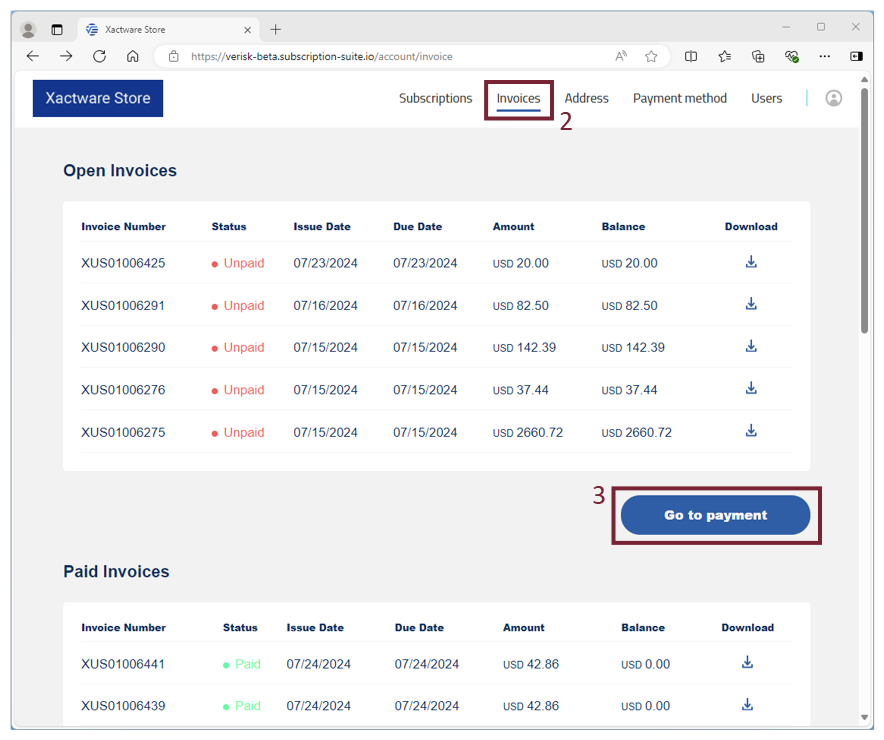This screenshot has width=884, height=740.
Task: Add this page to favorites (star)
Action: click(651, 57)
